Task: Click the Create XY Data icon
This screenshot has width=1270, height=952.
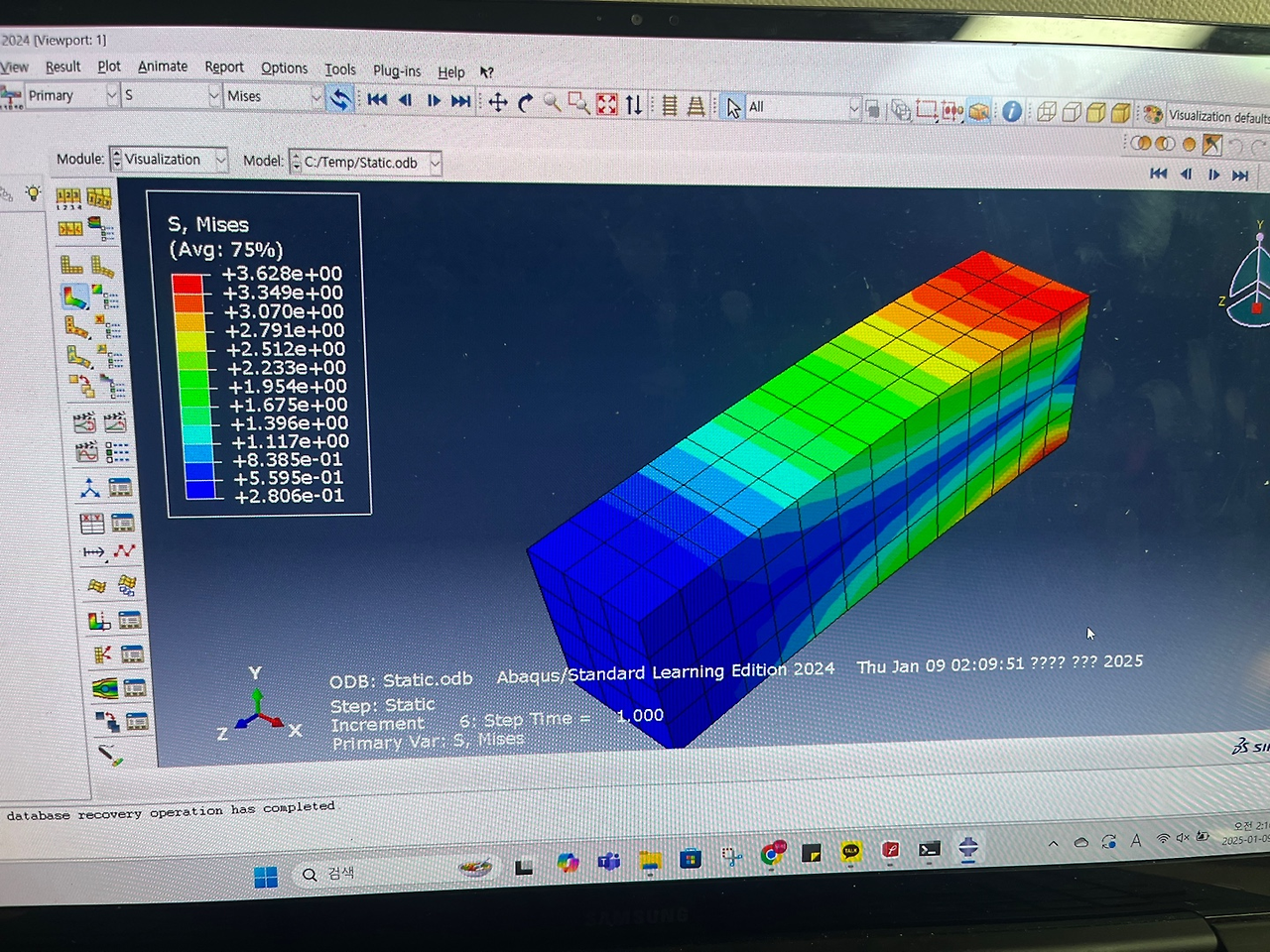Action: click(x=91, y=522)
